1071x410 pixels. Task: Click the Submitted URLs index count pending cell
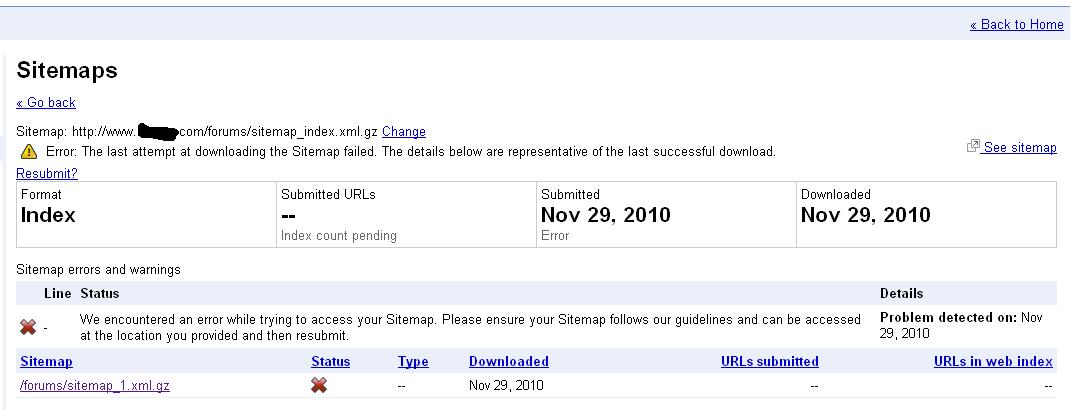click(406, 215)
